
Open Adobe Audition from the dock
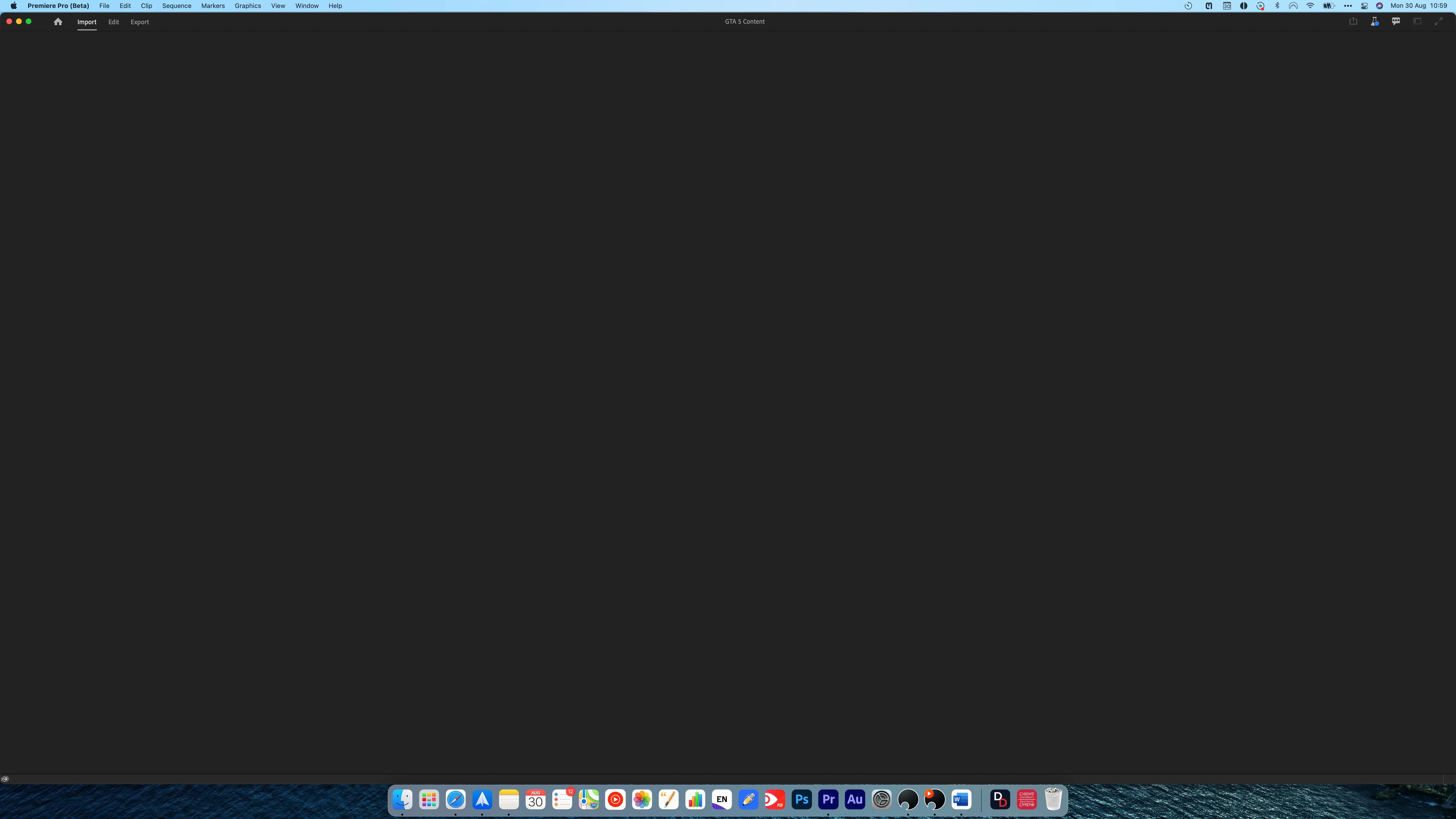pos(855,799)
